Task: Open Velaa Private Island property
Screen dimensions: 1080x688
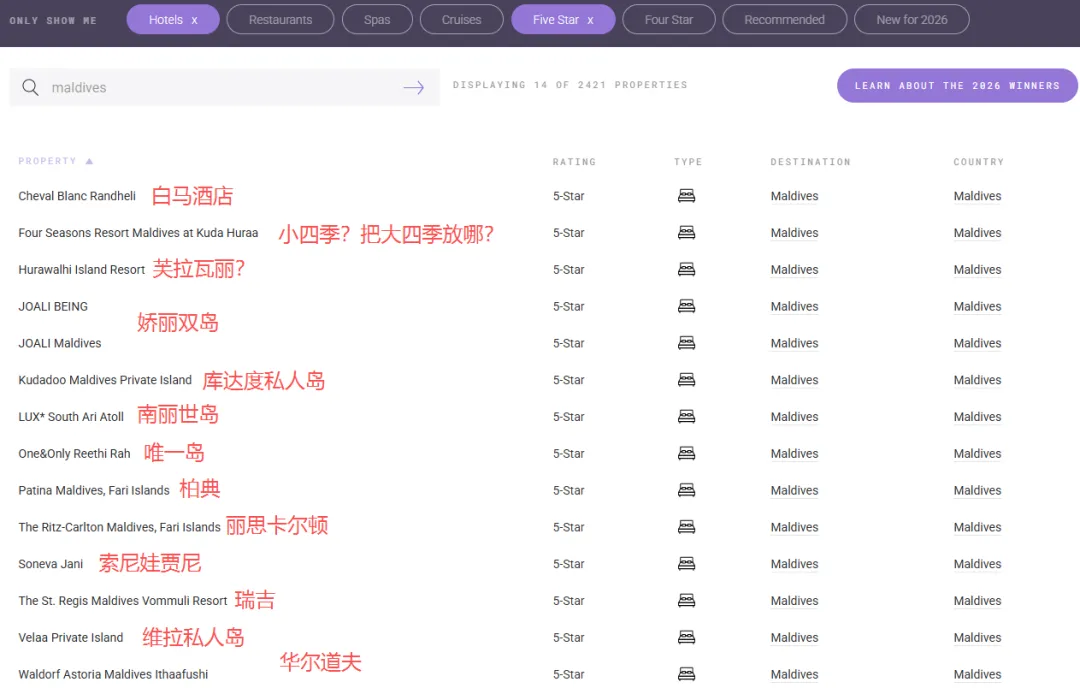Action: tap(71, 637)
